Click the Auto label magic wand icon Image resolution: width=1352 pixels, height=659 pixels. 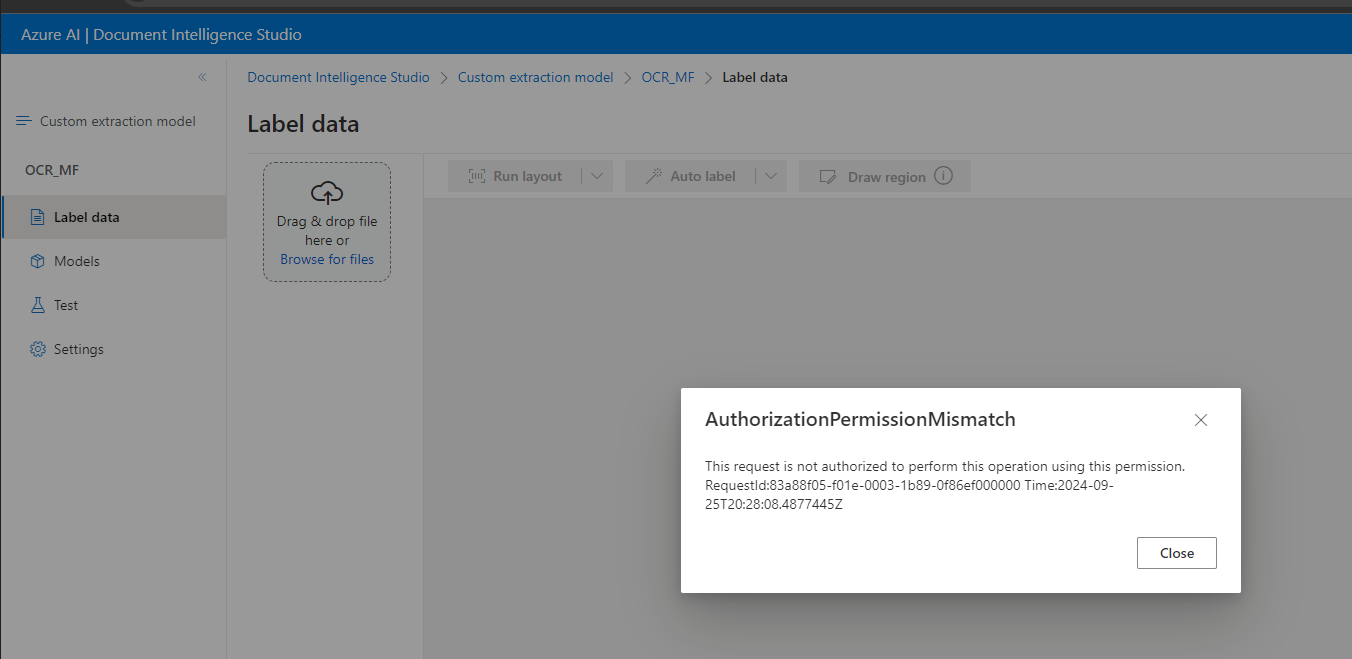pyautogui.click(x=654, y=176)
